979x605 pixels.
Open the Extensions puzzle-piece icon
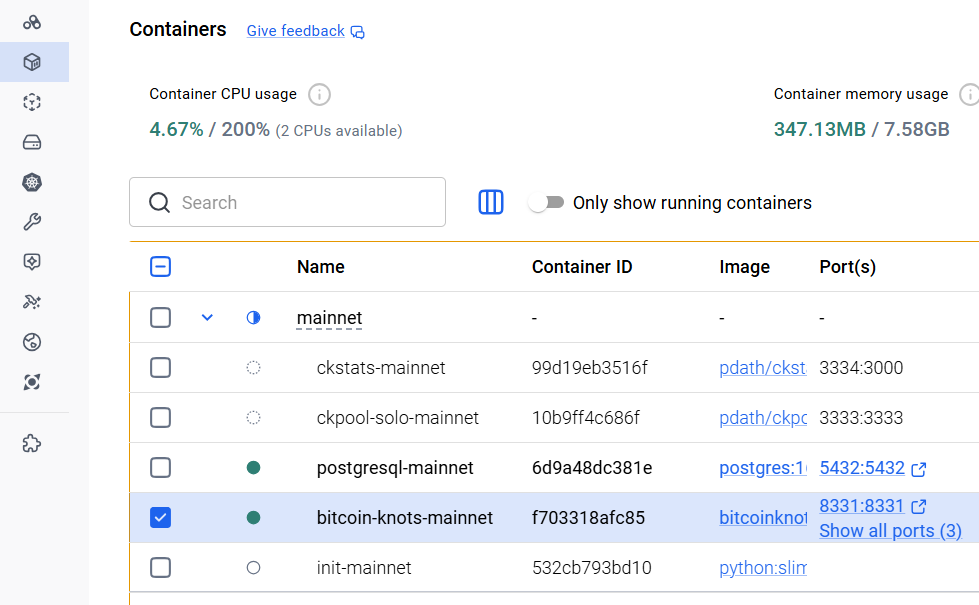32,443
